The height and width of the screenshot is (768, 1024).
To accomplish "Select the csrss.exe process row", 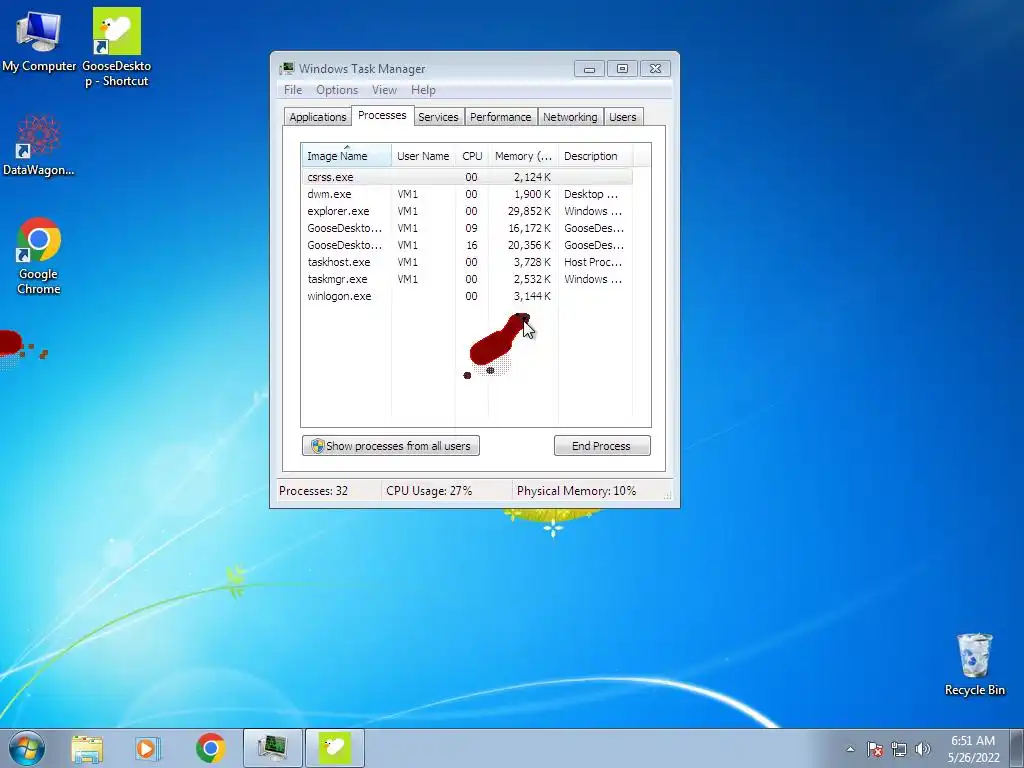I will tap(467, 177).
